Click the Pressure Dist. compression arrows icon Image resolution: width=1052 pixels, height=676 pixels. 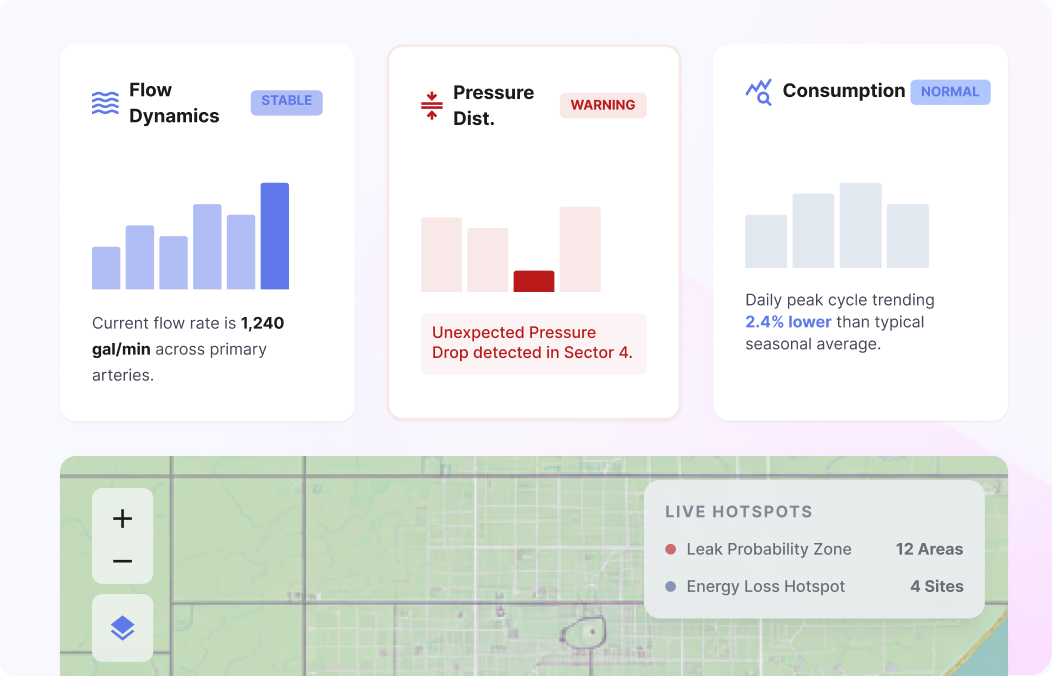pos(430,104)
